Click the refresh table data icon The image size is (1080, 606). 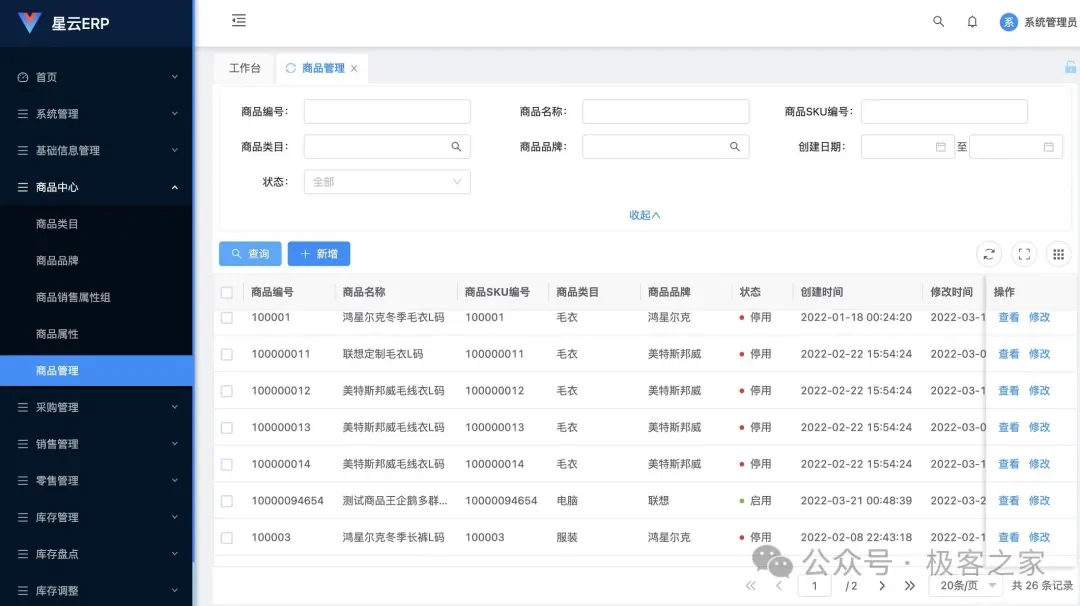[x=989, y=253]
